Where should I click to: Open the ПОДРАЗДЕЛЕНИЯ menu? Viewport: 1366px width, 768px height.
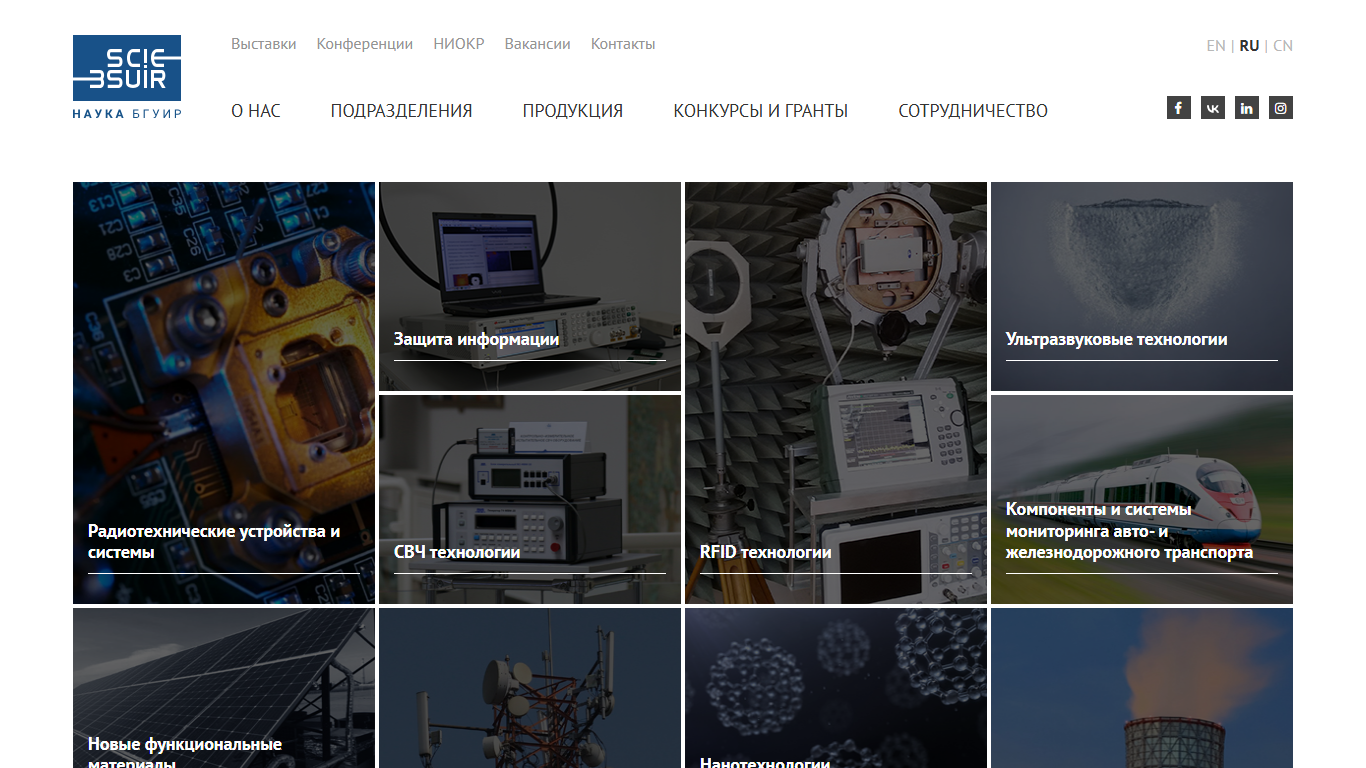point(402,111)
